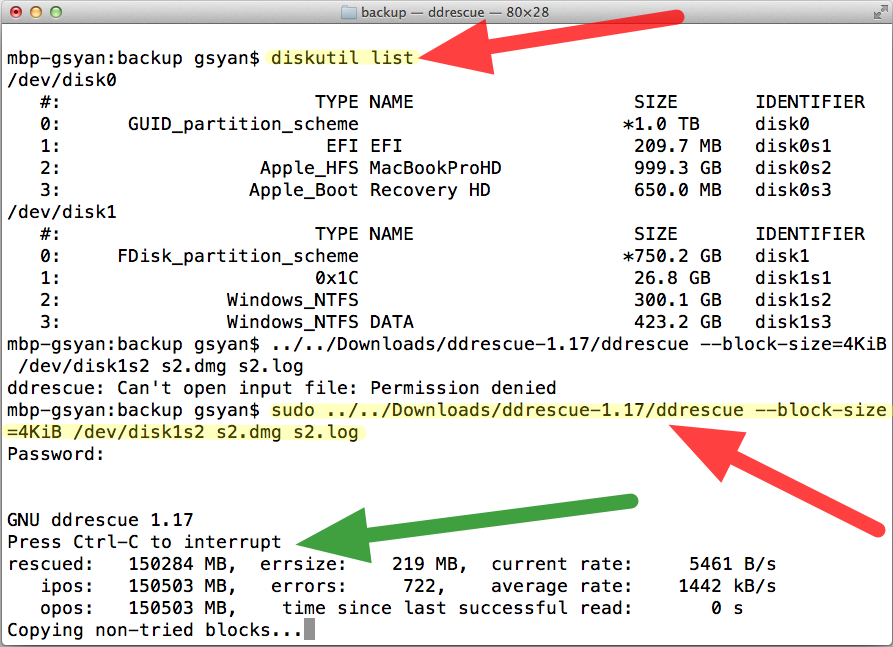The width and height of the screenshot is (893, 647).
Task: Click 'Press Ctrl-C to interrupt' line
Action: click(144, 542)
